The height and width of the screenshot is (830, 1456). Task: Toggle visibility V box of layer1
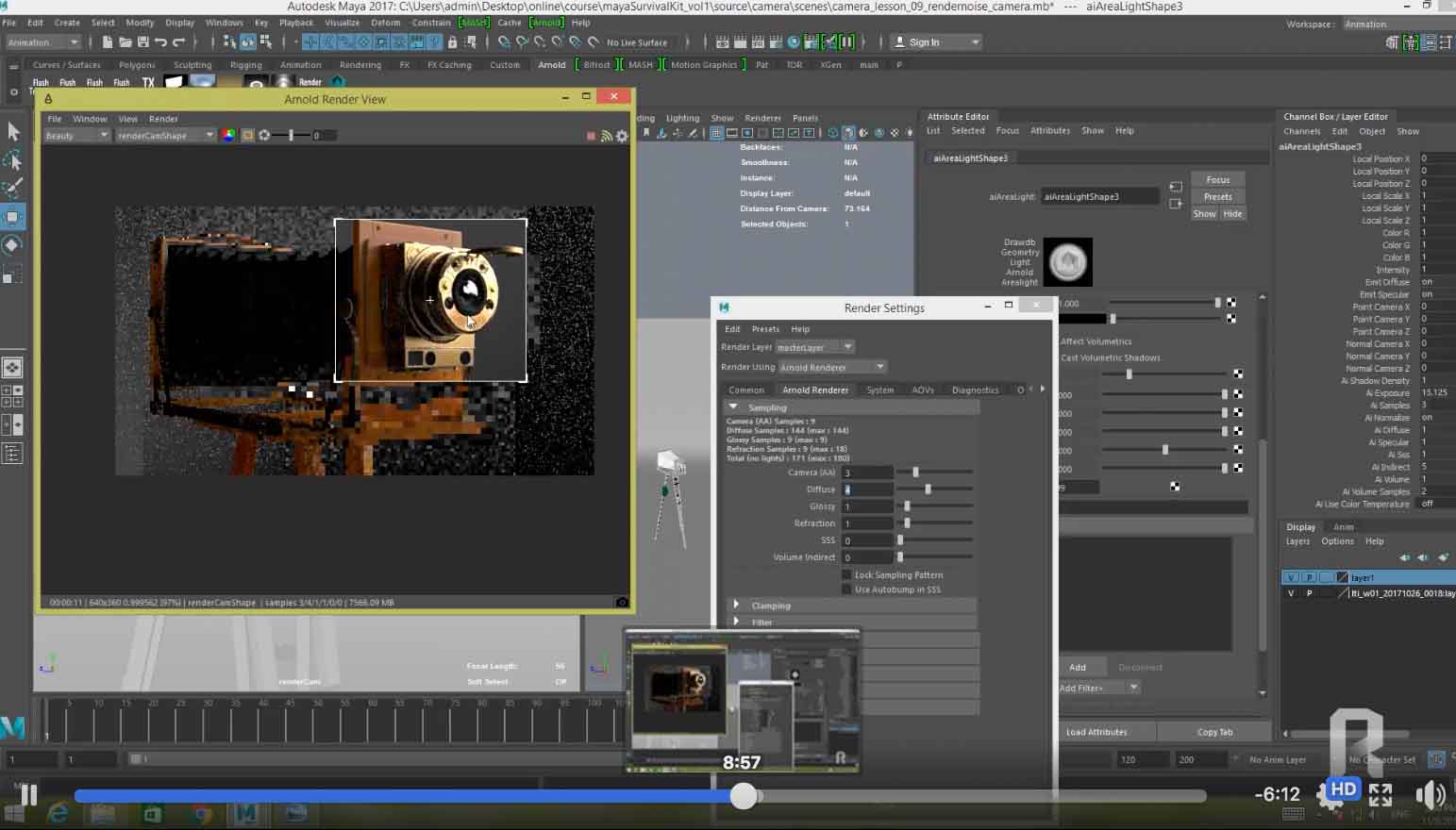click(1291, 577)
